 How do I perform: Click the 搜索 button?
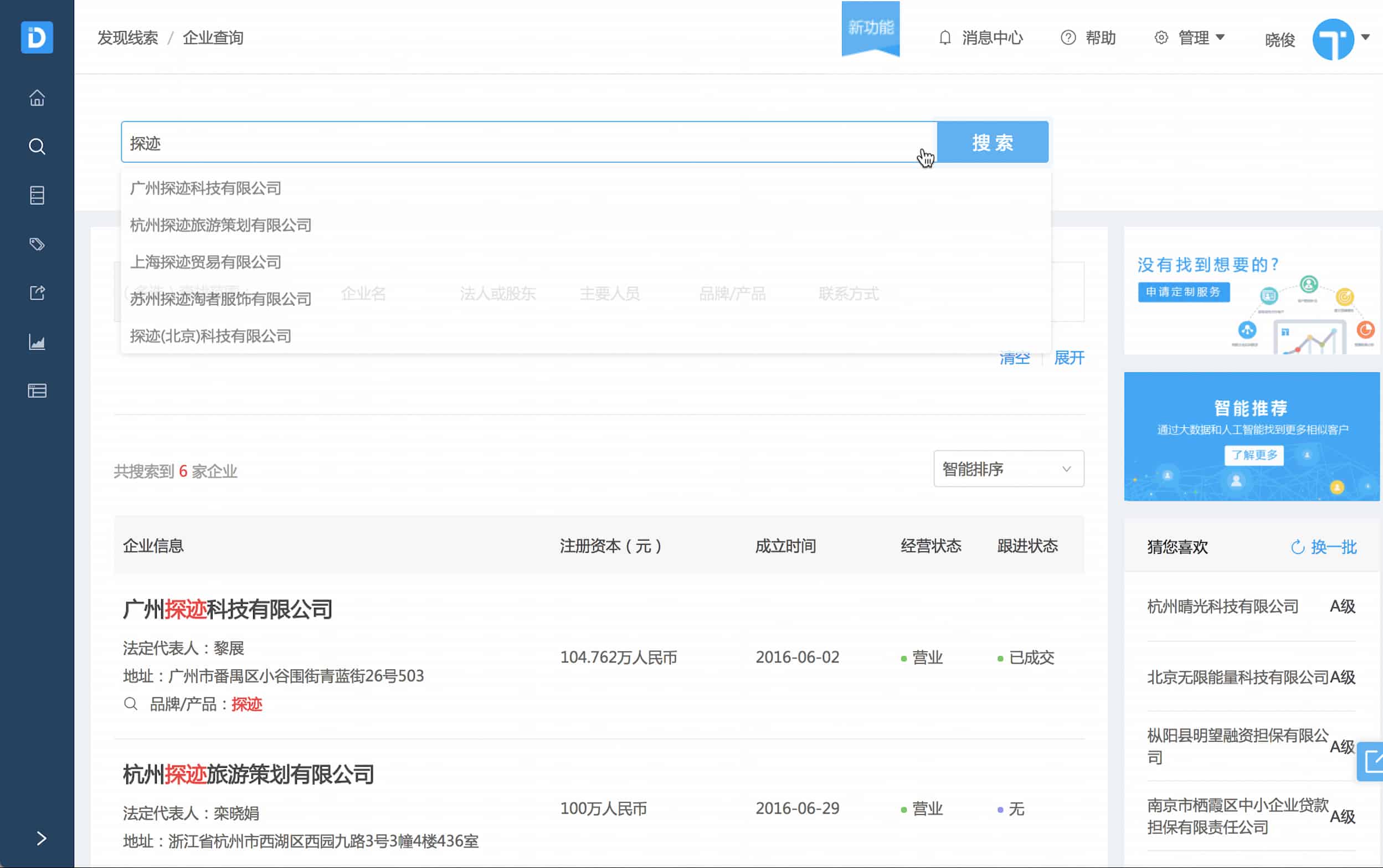click(x=992, y=142)
